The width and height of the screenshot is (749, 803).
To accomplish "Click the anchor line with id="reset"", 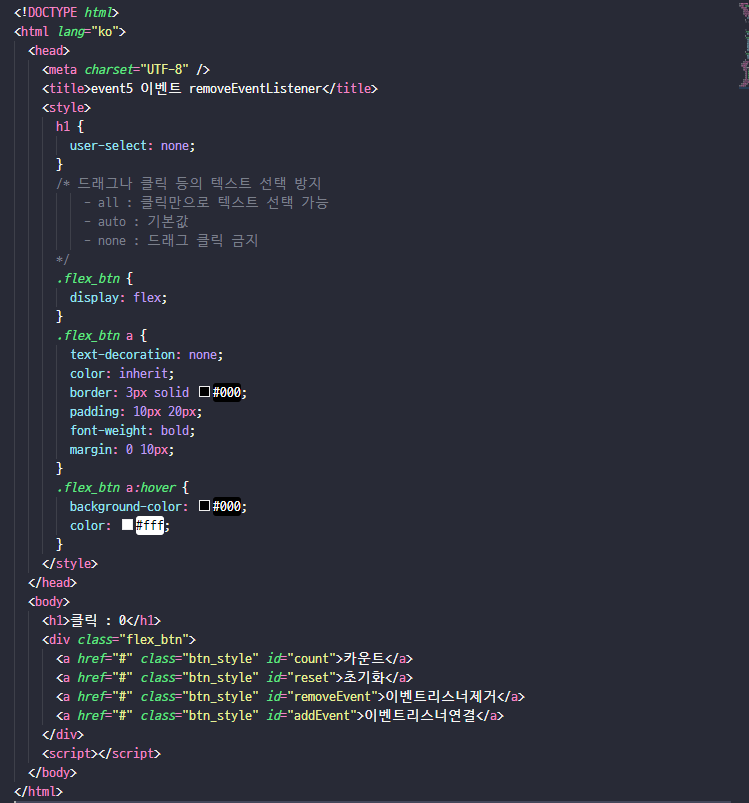I will click(x=234, y=677).
